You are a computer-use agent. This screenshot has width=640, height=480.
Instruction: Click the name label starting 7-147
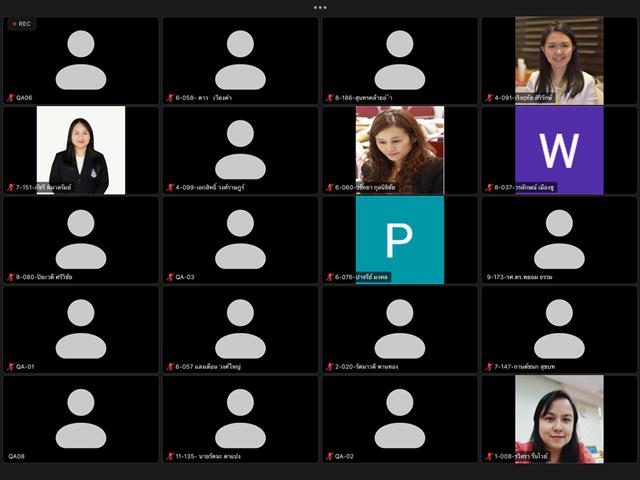(524, 367)
